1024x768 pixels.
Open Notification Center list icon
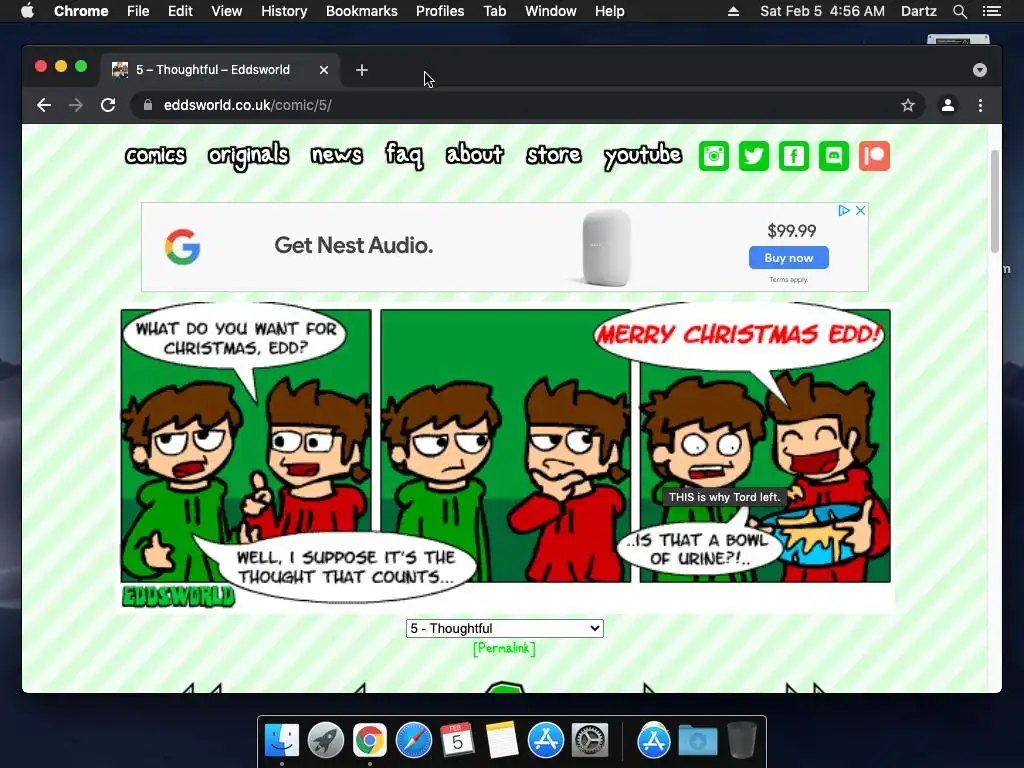[991, 11]
